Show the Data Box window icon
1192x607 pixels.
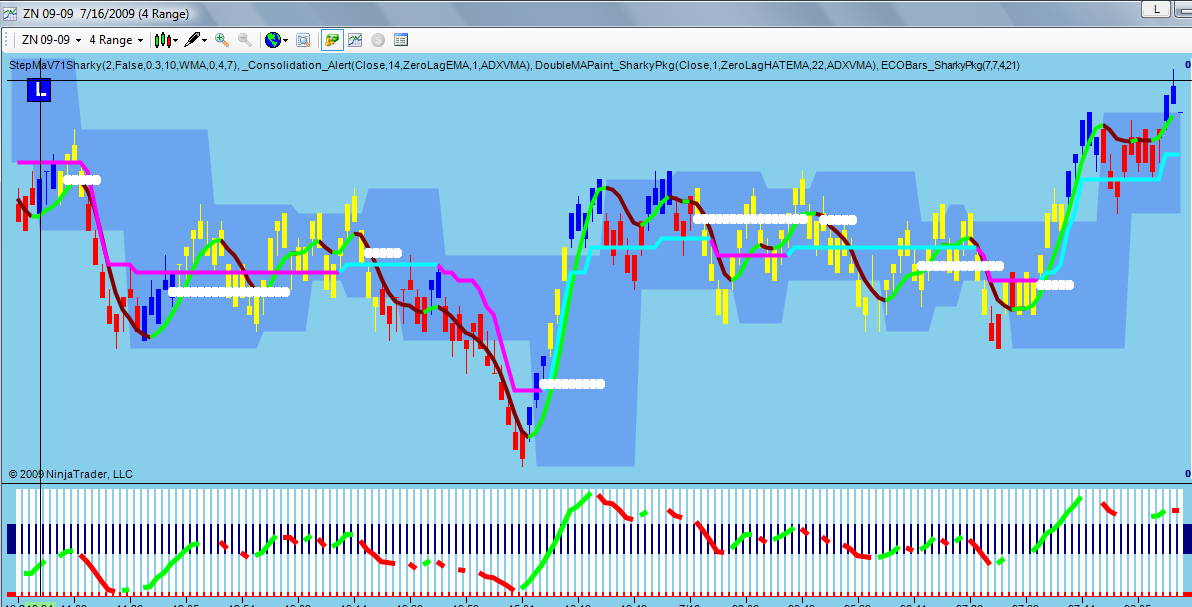(x=303, y=40)
